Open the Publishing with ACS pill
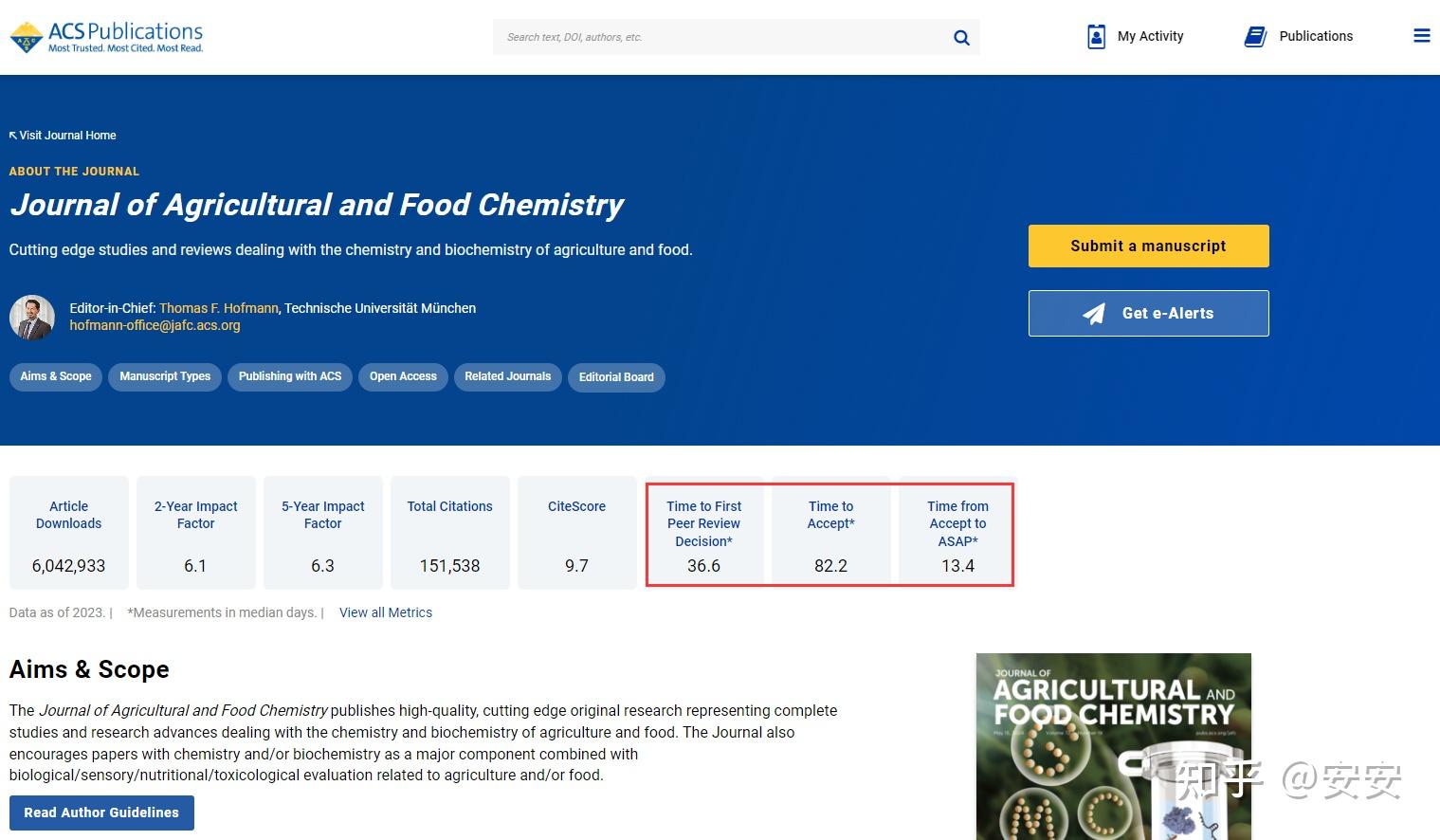This screenshot has height=840, width=1440. [290, 376]
